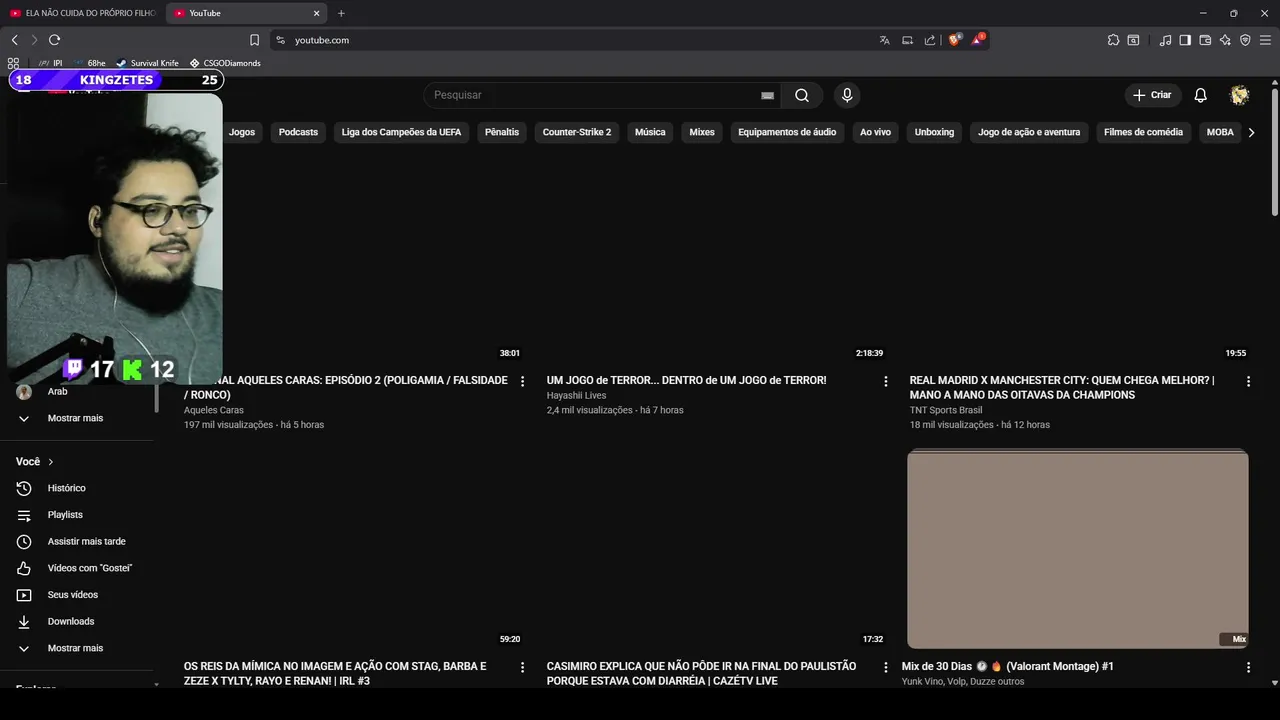This screenshot has width=1280, height=720.
Task: Open the on-screen keyboard in search box
Action: 767,95
